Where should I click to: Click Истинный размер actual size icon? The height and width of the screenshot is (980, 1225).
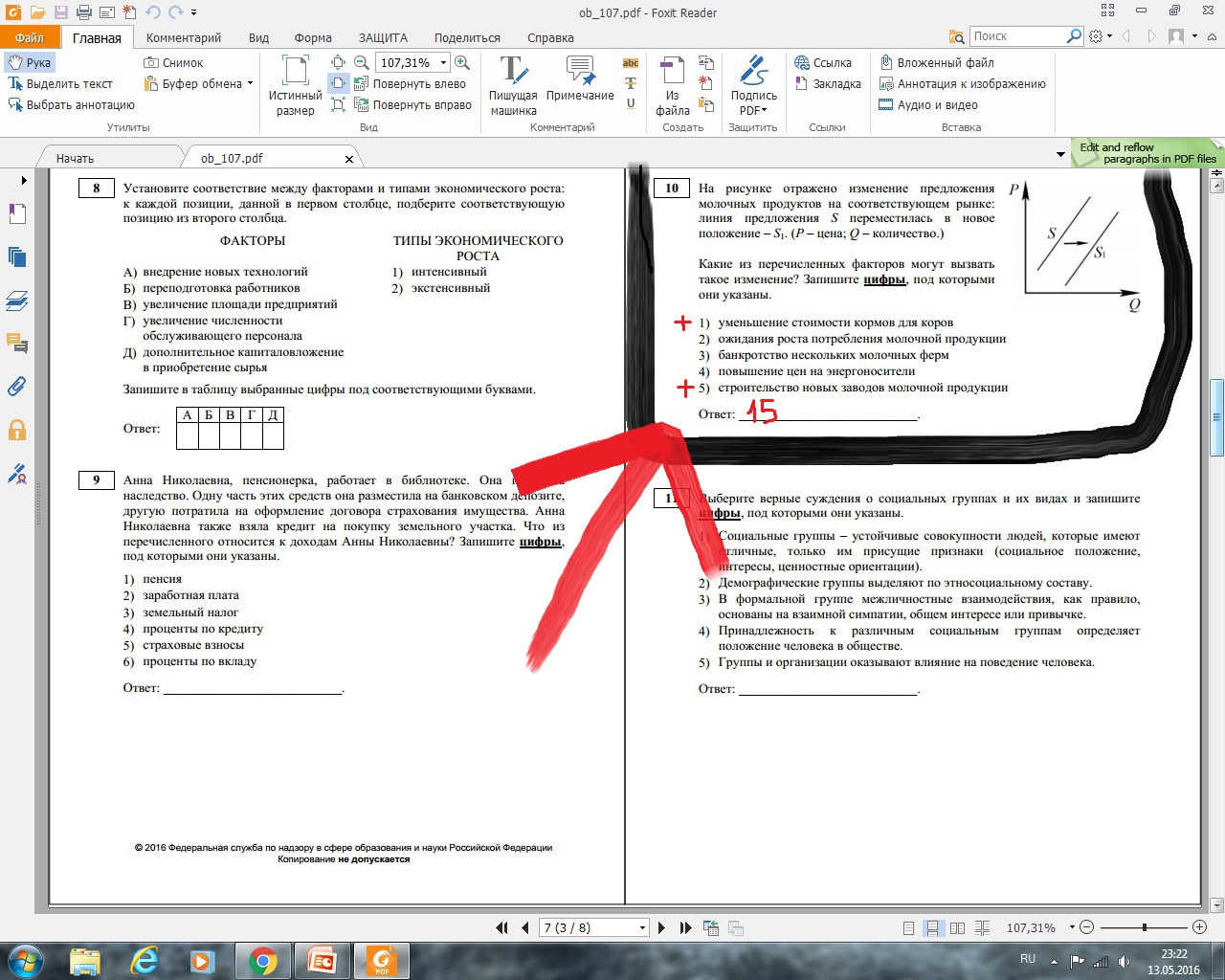tap(295, 85)
